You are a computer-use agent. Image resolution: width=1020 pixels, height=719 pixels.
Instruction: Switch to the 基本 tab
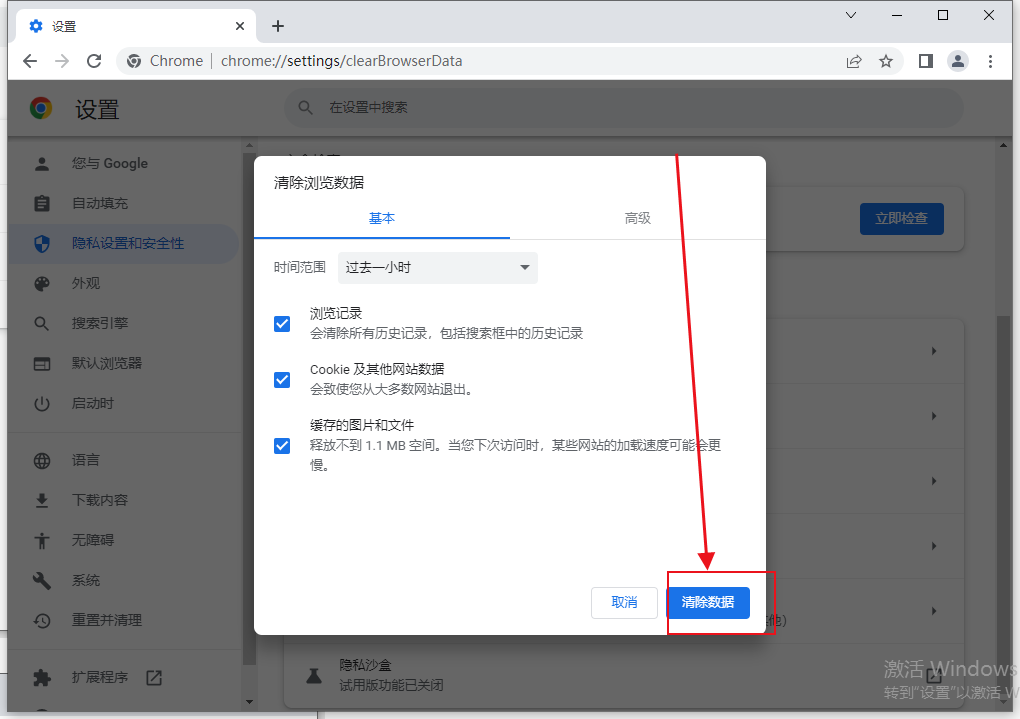pos(382,219)
